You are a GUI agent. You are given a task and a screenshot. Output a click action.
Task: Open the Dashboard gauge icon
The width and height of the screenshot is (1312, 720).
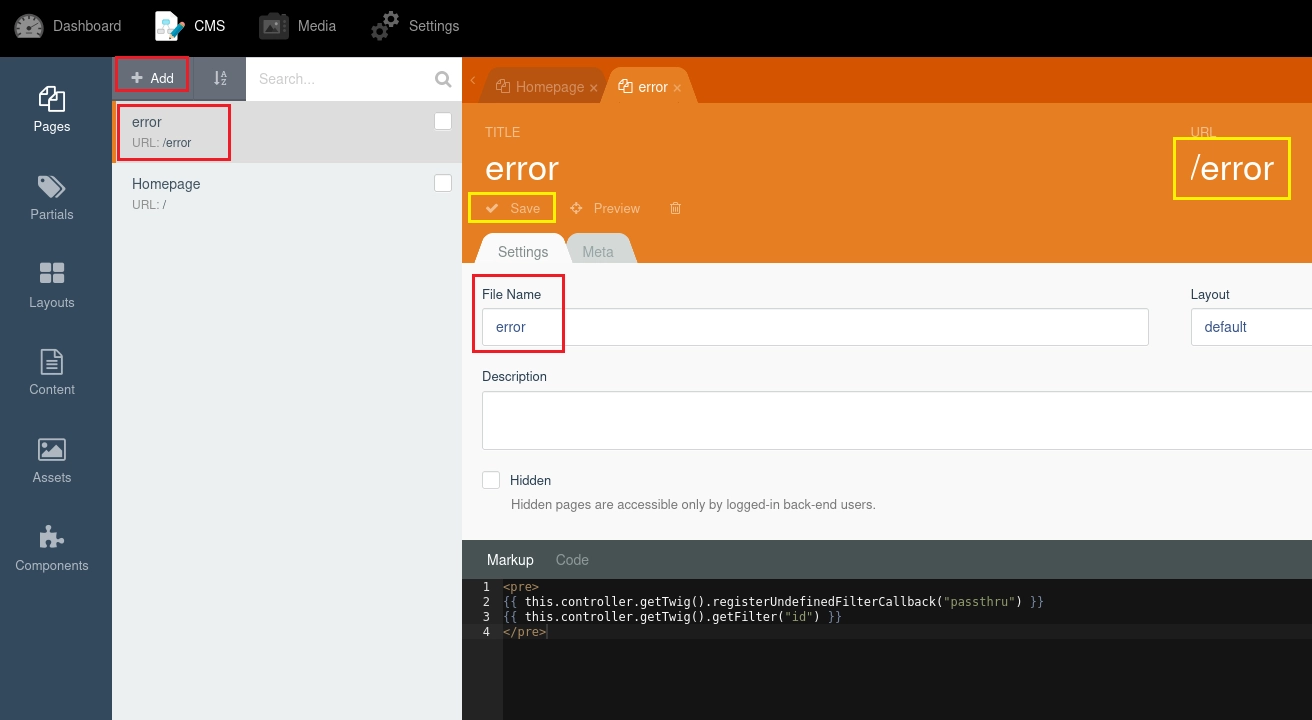pos(29,26)
